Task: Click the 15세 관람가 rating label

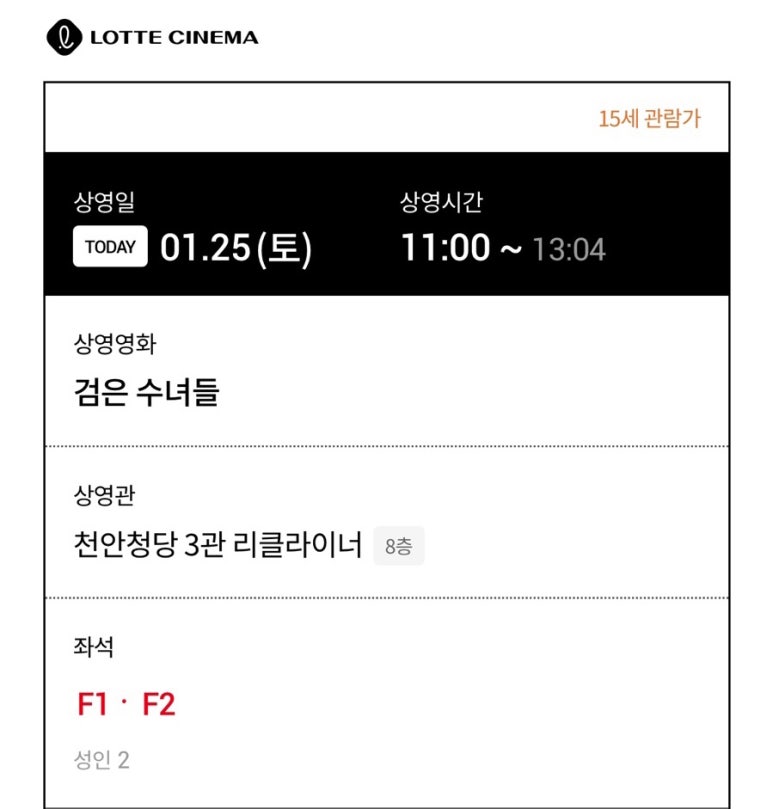Action: 649,119
